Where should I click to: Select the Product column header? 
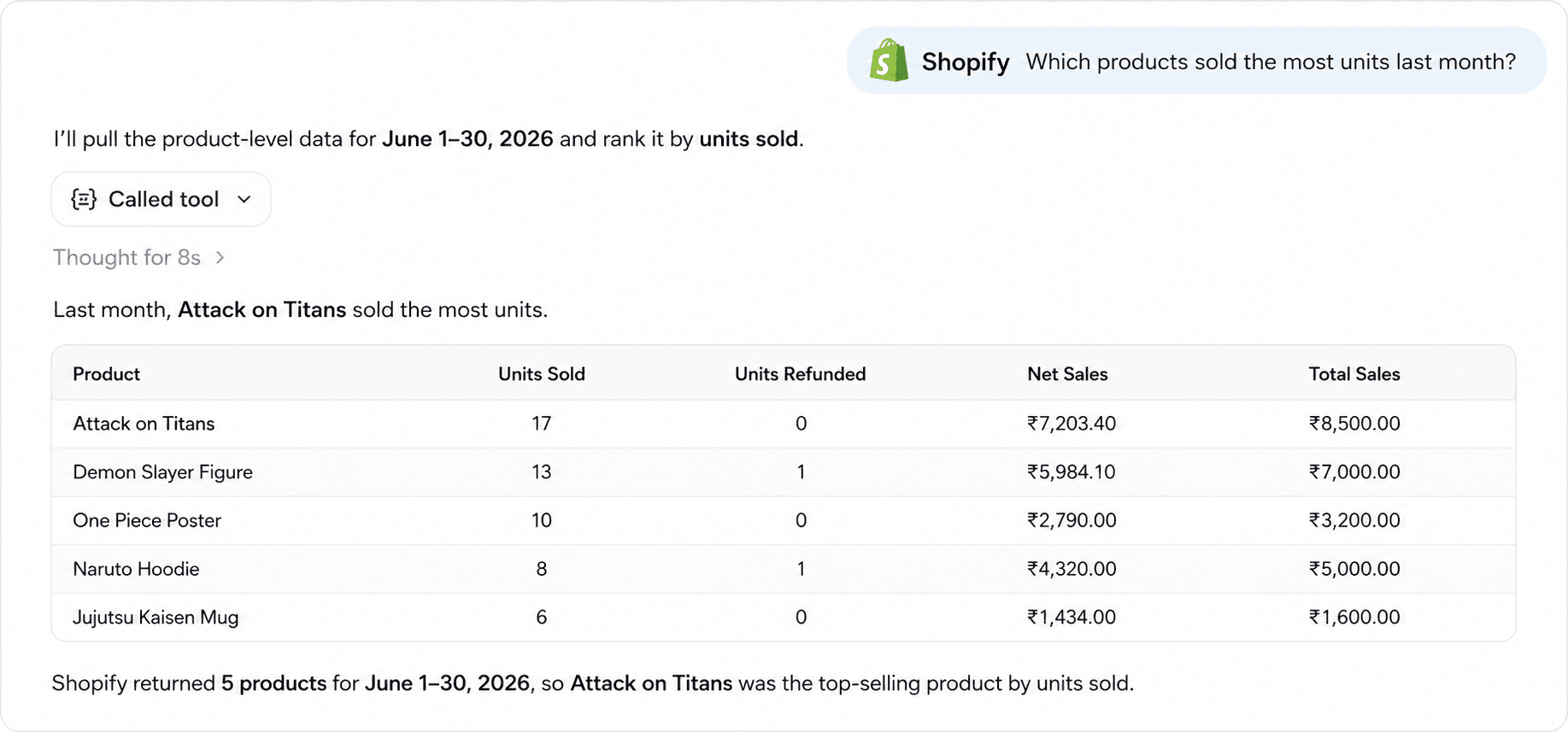[x=106, y=374]
